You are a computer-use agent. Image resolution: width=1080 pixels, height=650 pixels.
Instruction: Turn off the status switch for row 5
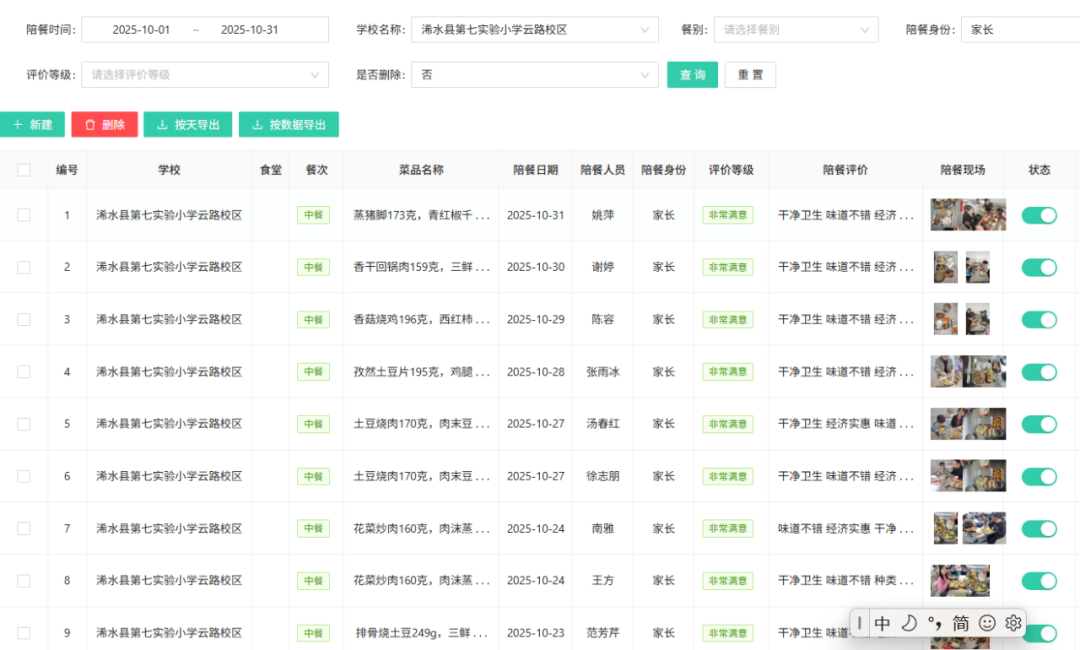1039,424
